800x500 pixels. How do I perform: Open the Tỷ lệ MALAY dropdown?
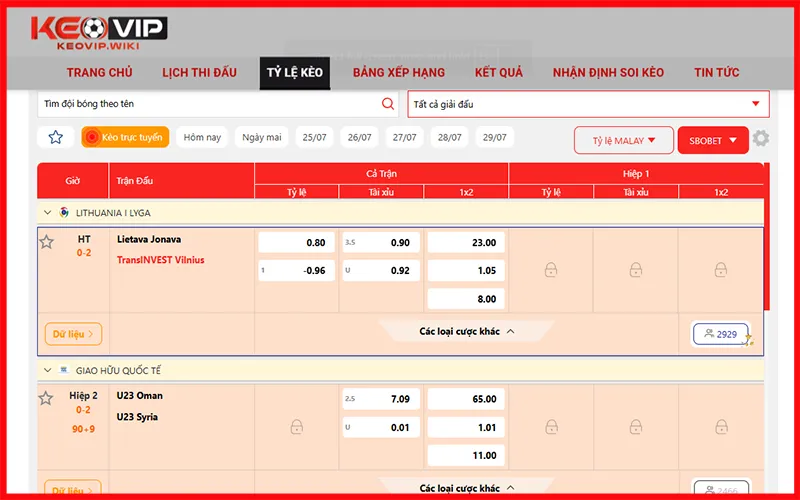[623, 140]
